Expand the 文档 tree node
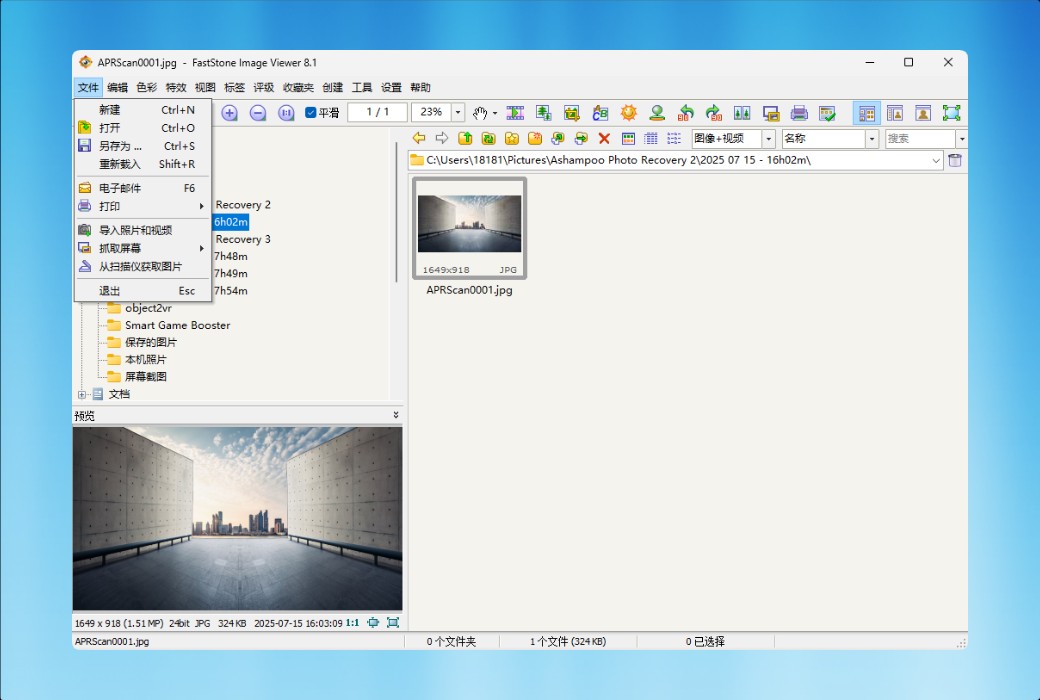The height and width of the screenshot is (700, 1040). point(82,394)
